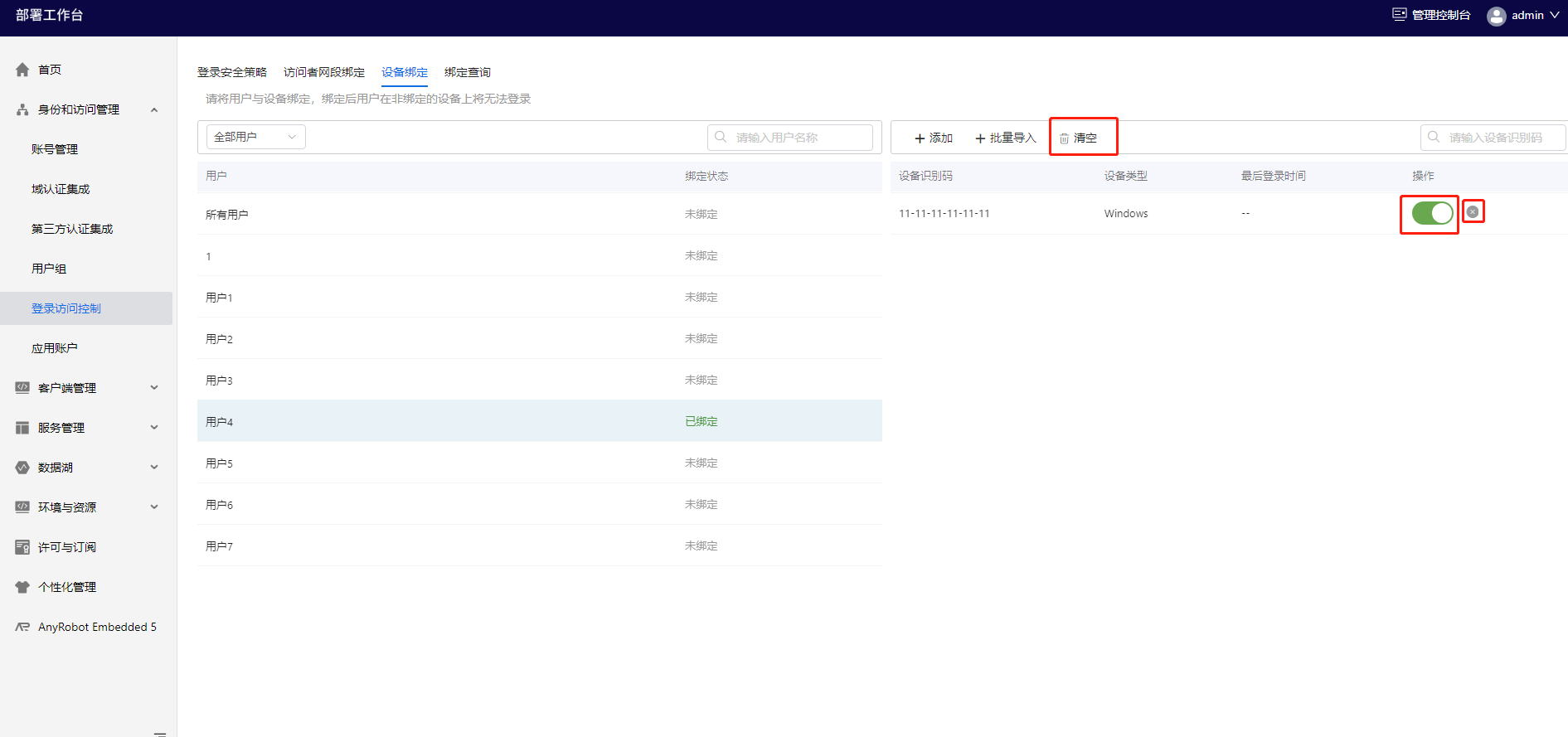
Task: Open the 绑定查询 tab
Action: [x=468, y=72]
